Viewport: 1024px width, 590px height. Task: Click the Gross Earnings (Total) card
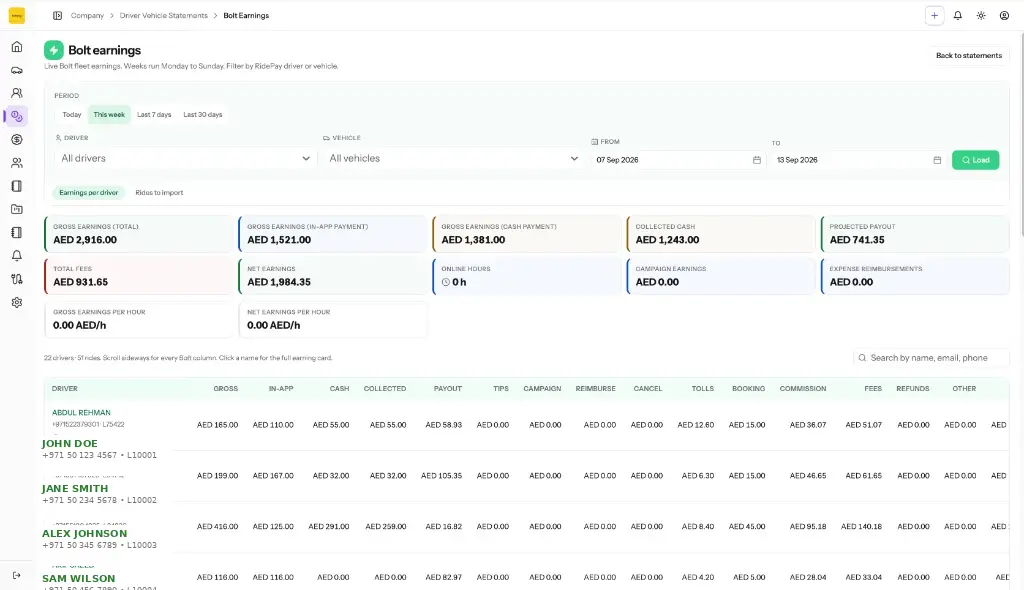click(138, 234)
